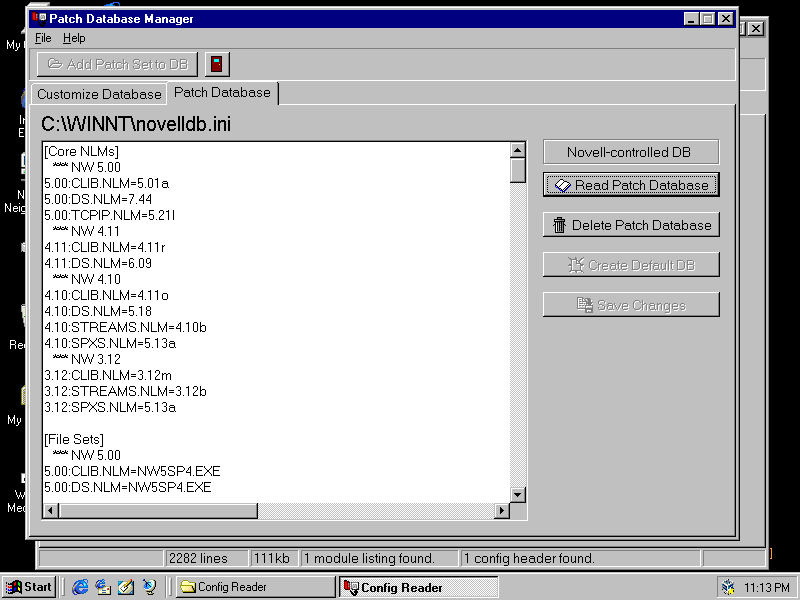Click the line 5.00:TCPIP.NLM=5.21l
This screenshot has height=600, width=800.
coord(110,215)
